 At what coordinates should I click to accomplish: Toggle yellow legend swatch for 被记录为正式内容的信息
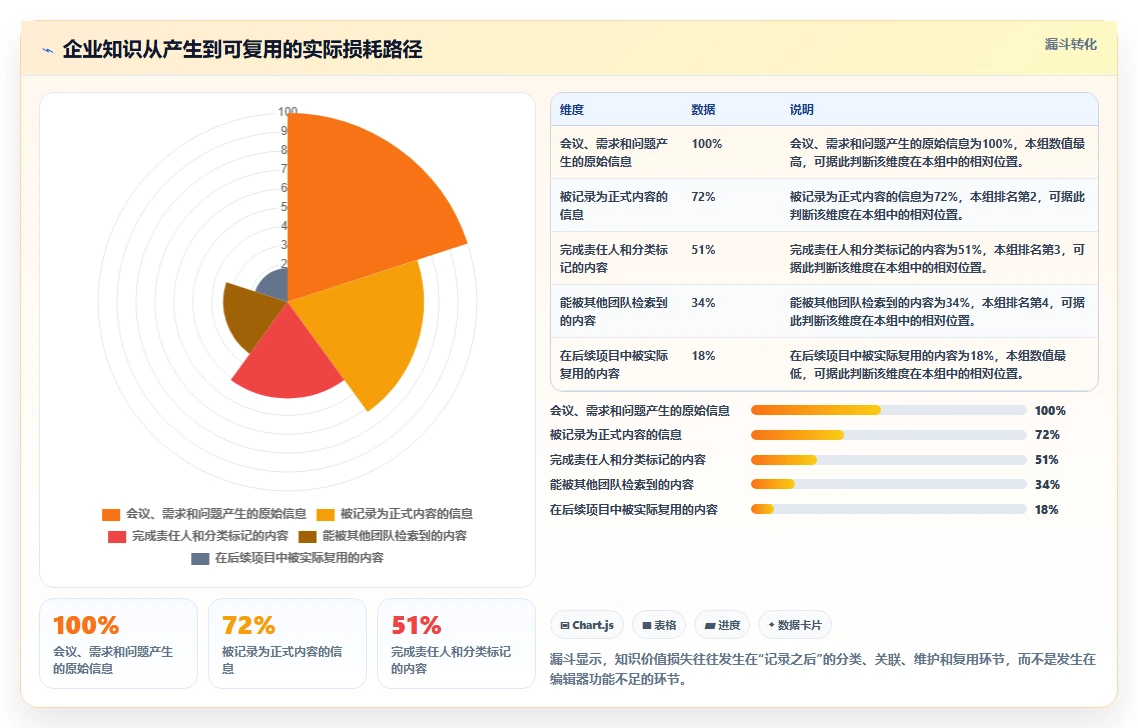(325, 515)
